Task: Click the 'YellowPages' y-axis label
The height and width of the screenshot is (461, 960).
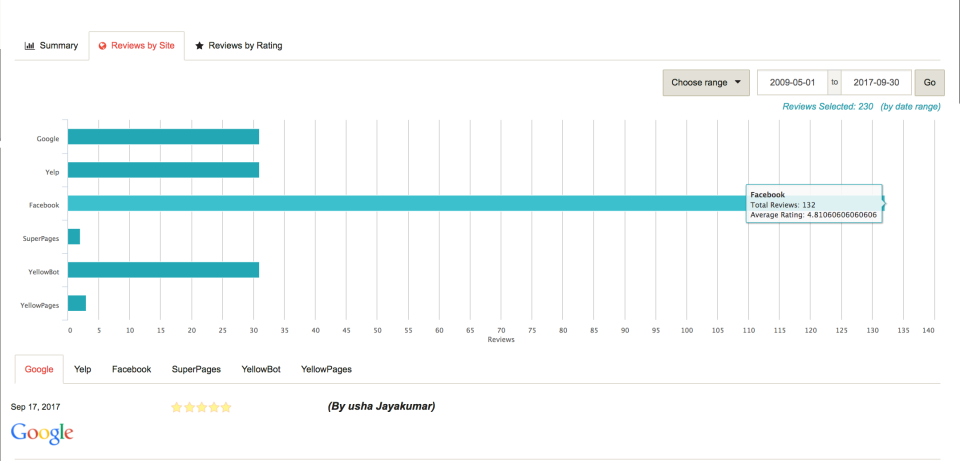Action: [x=40, y=304]
